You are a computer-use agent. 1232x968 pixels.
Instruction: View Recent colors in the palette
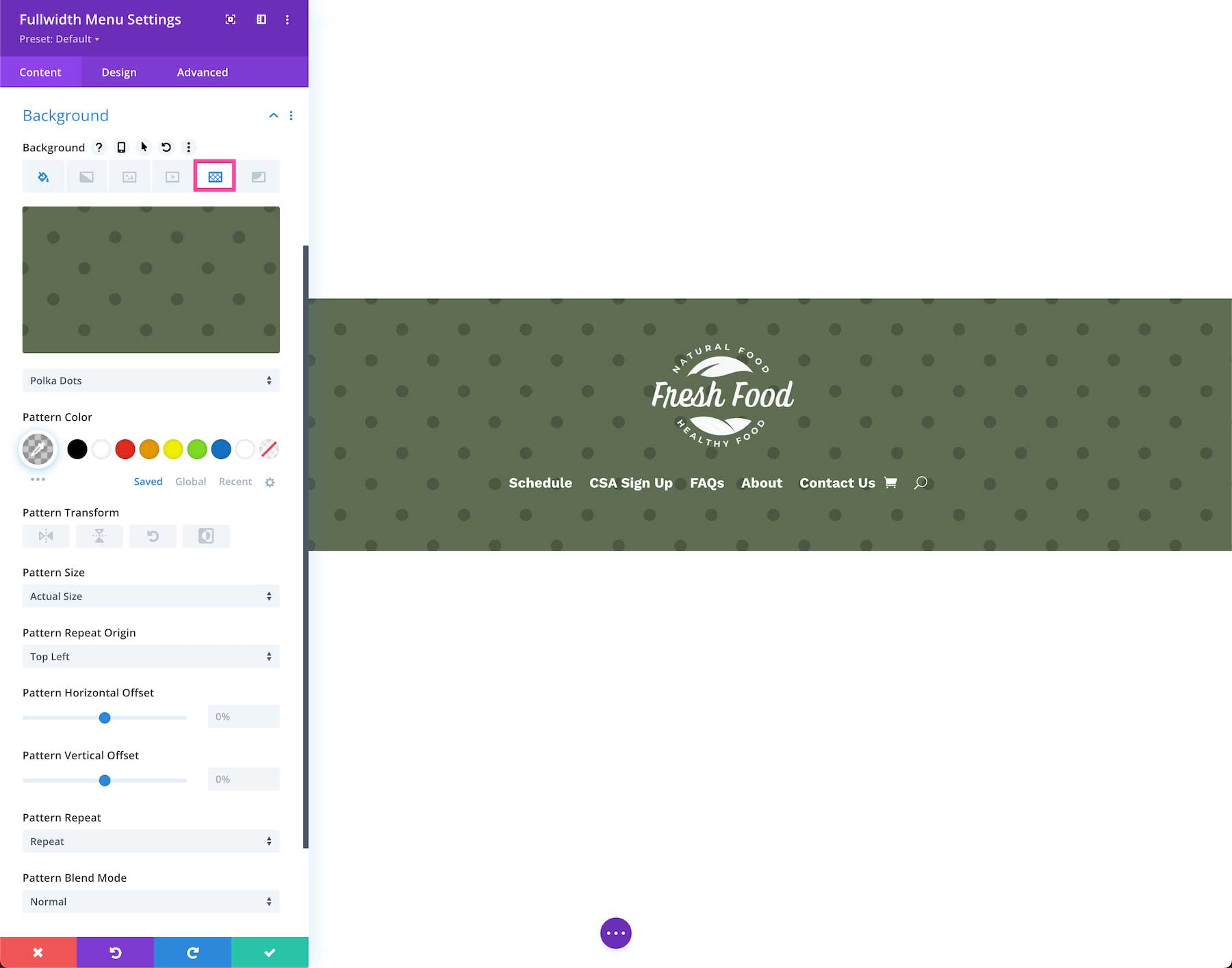tap(235, 481)
